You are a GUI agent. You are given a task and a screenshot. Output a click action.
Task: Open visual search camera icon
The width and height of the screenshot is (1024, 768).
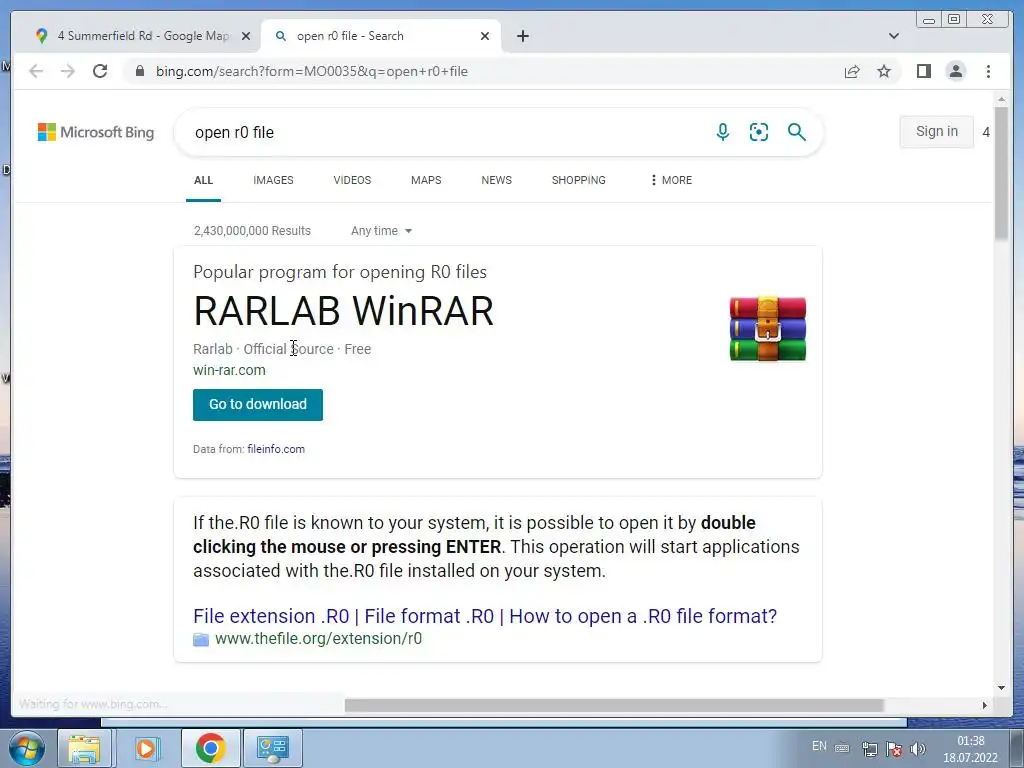click(758, 132)
